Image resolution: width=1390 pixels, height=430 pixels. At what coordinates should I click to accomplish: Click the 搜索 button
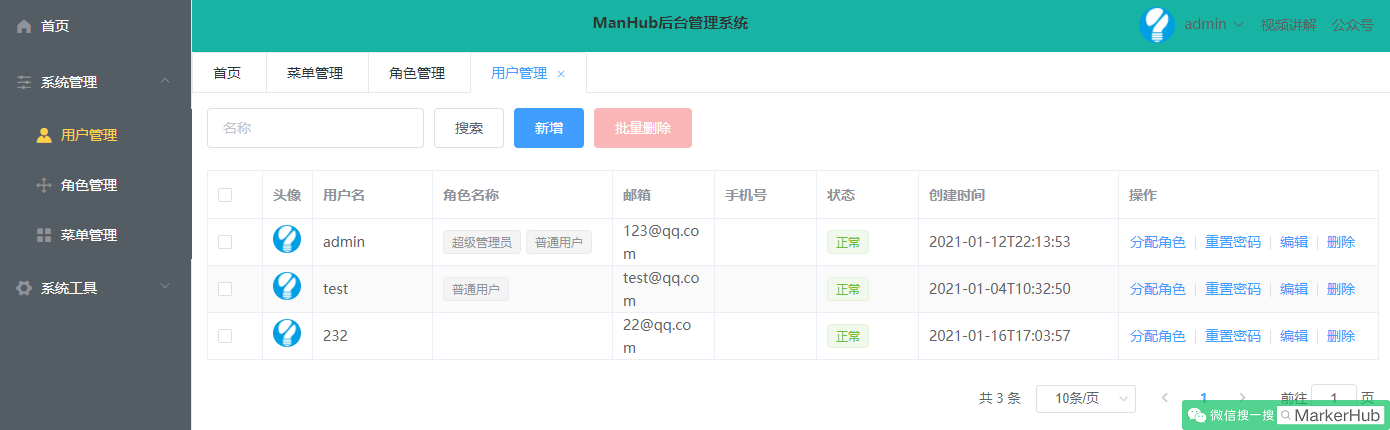(x=469, y=128)
